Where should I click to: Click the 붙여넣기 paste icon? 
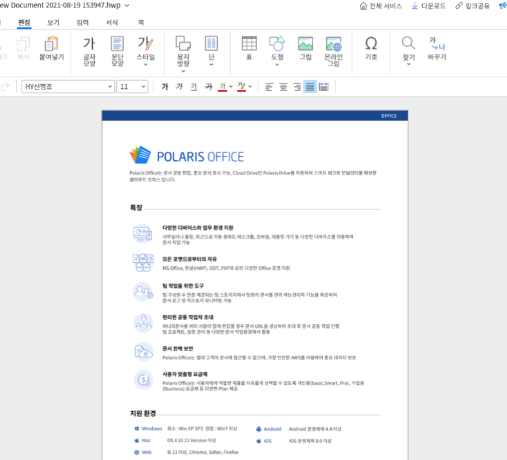tap(51, 48)
